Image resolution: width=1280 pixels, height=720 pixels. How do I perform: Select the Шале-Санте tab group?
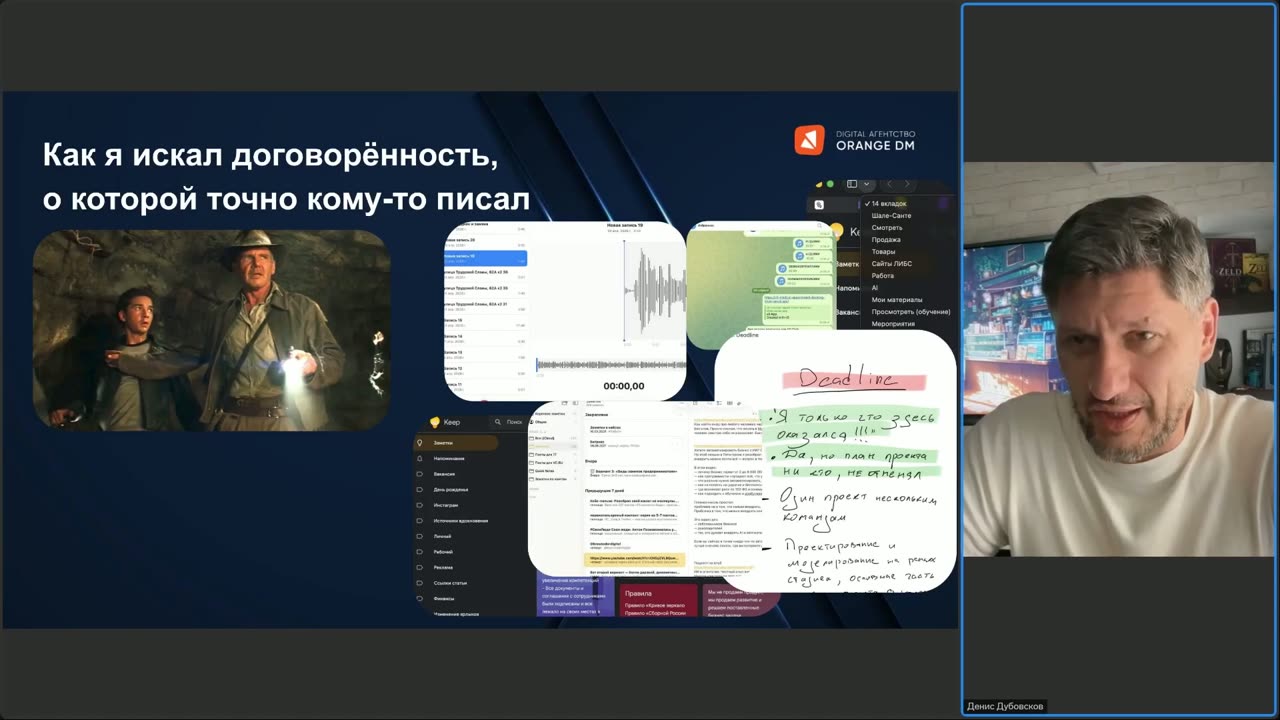891,216
